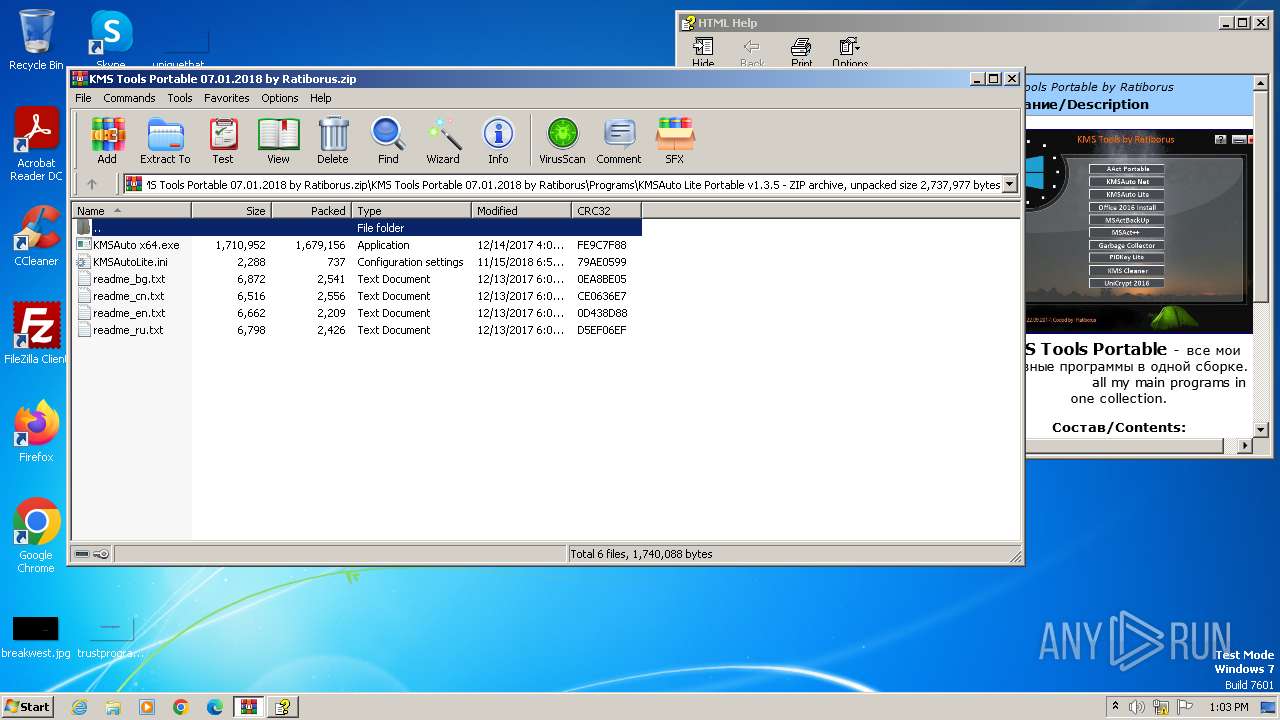Run the Test archive tool

tap(223, 140)
